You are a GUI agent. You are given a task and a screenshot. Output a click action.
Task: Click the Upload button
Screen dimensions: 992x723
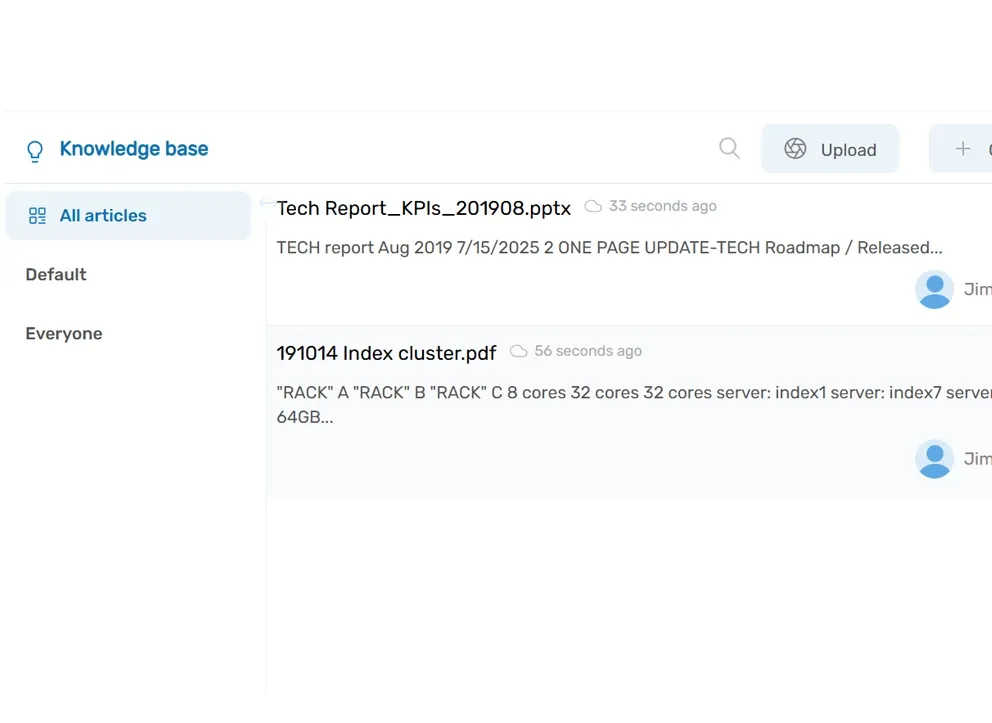point(830,149)
